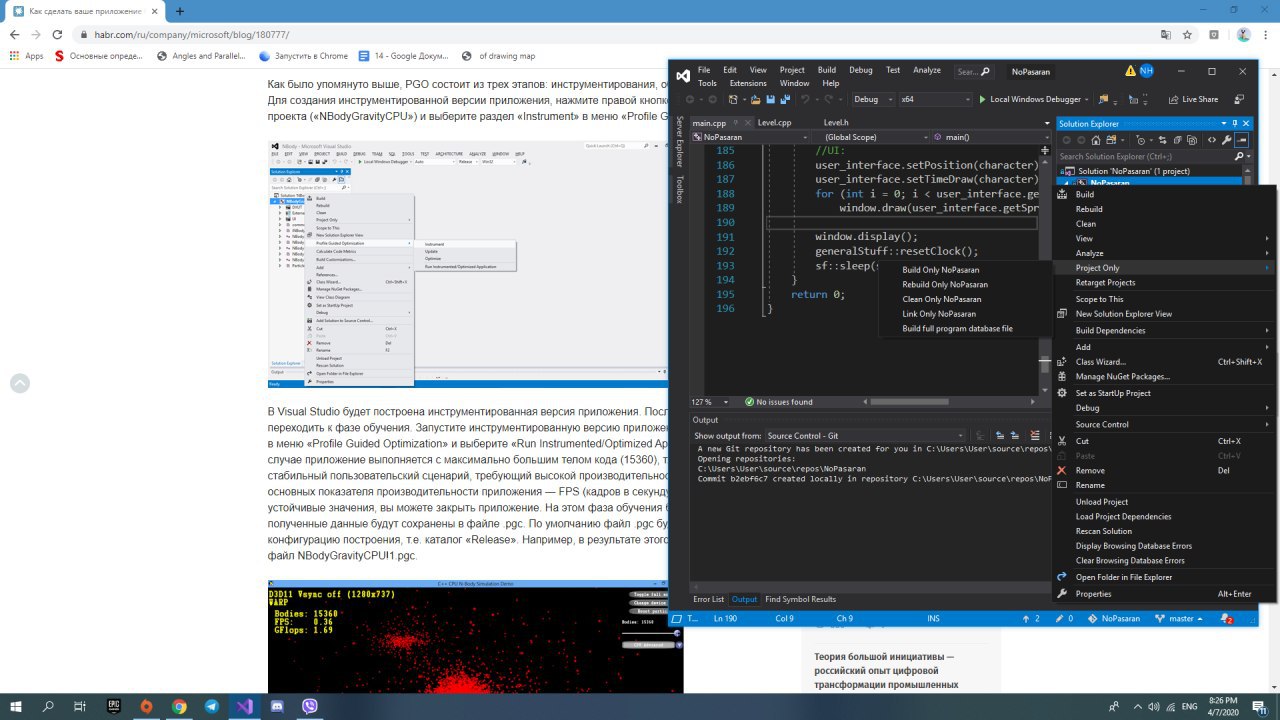
Task: Toggle pin on the main.cpp tab
Action: click(736, 123)
